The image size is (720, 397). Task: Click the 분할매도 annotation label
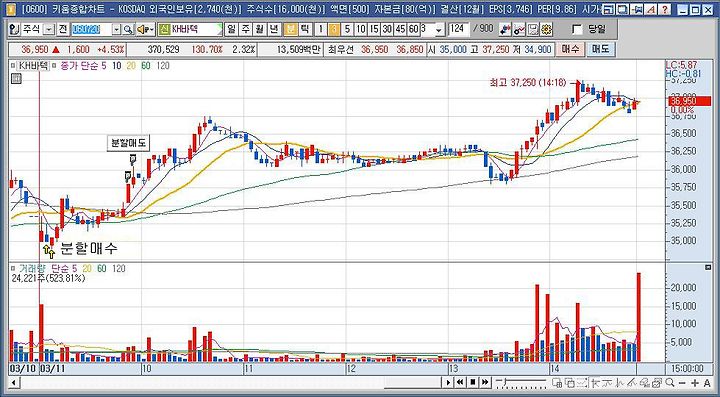pyautogui.click(x=128, y=143)
